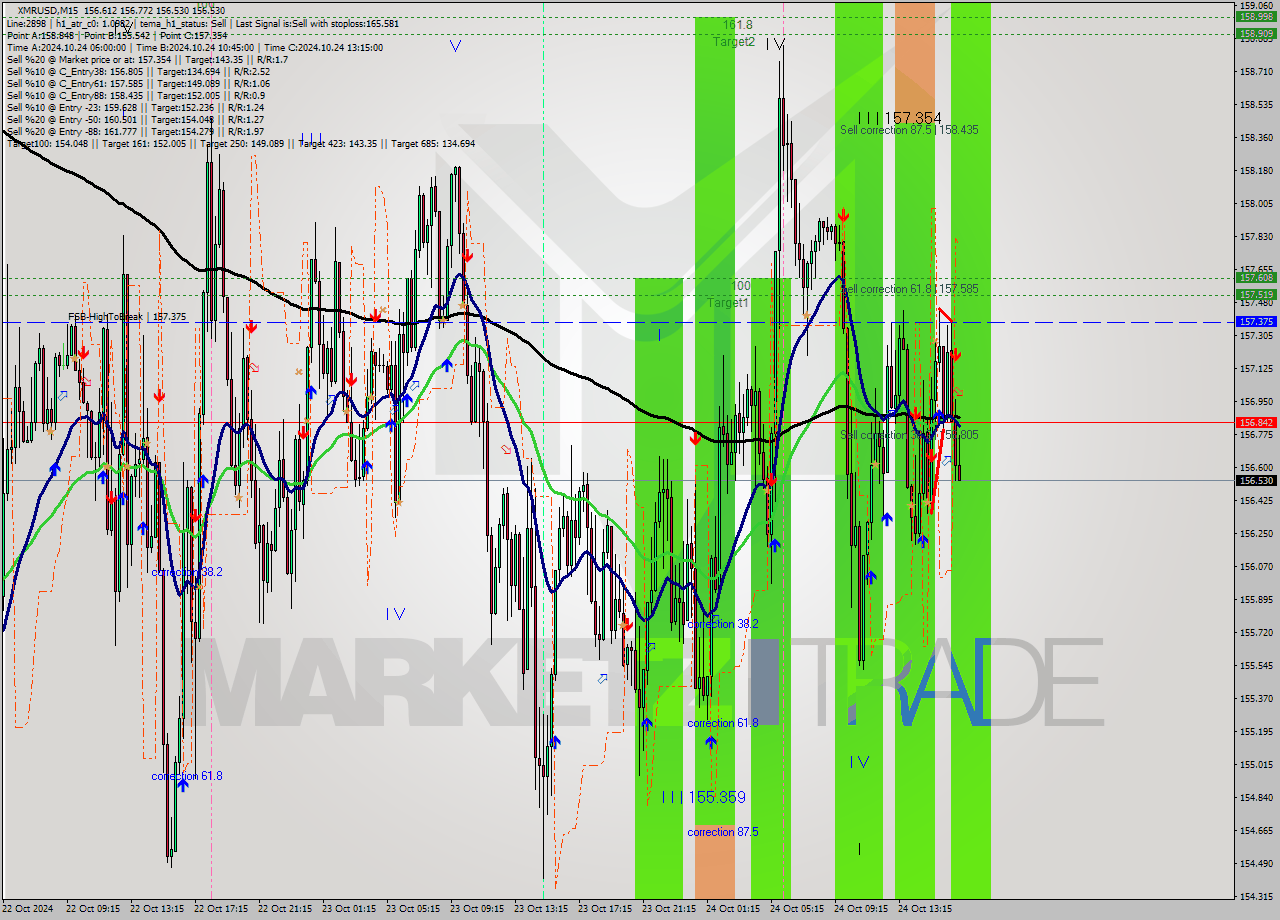
Task: Click the '| | | 157.354' wave label
Action: (x=899, y=118)
